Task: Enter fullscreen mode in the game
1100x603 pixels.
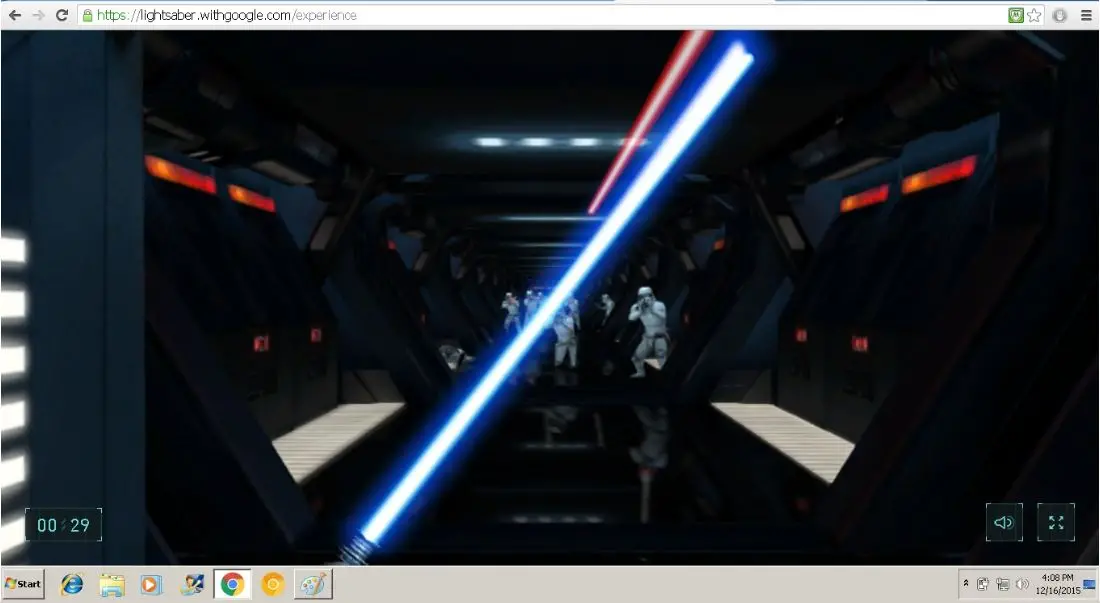Action: click(1056, 523)
